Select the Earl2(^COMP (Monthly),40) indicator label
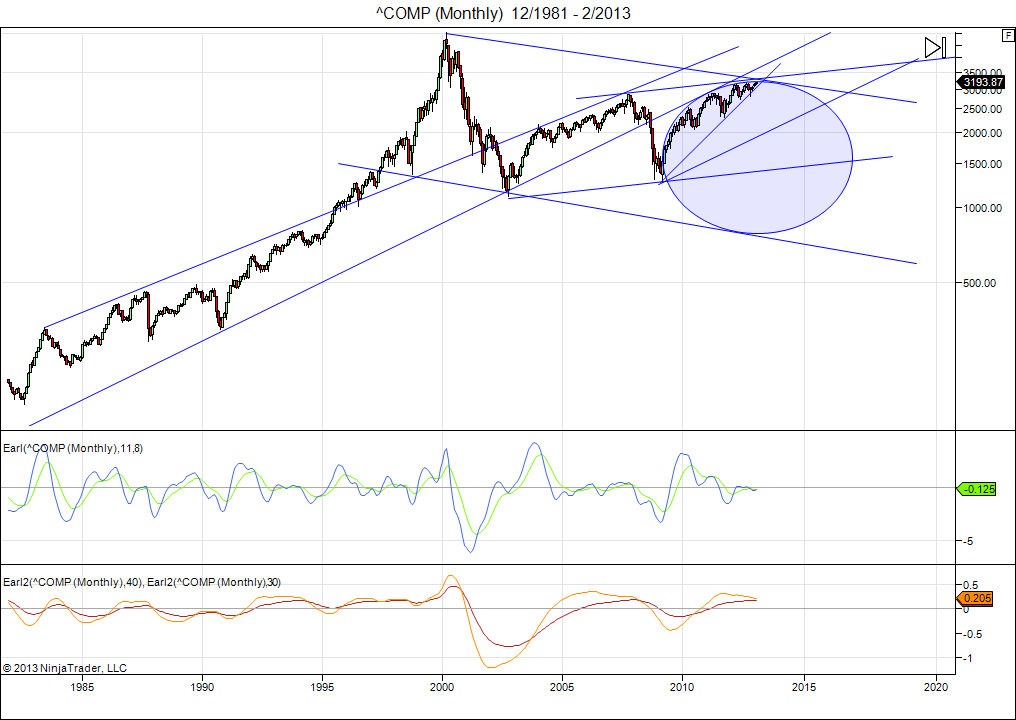Image resolution: width=1016 pixels, height=720 pixels. click(x=73, y=582)
